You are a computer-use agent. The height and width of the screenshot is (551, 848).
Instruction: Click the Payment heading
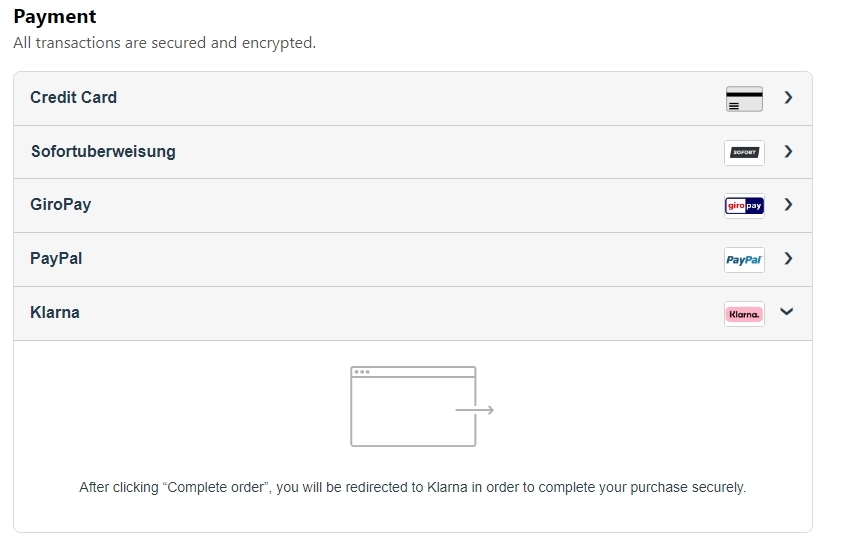55,16
